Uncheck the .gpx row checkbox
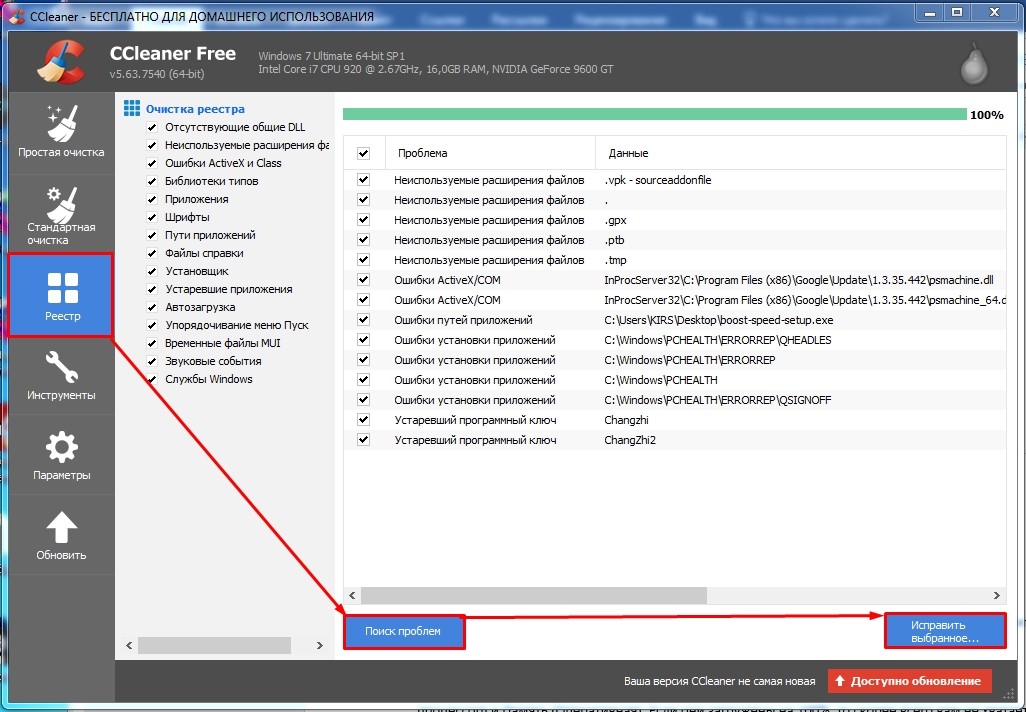The width and height of the screenshot is (1026, 712). (x=363, y=219)
